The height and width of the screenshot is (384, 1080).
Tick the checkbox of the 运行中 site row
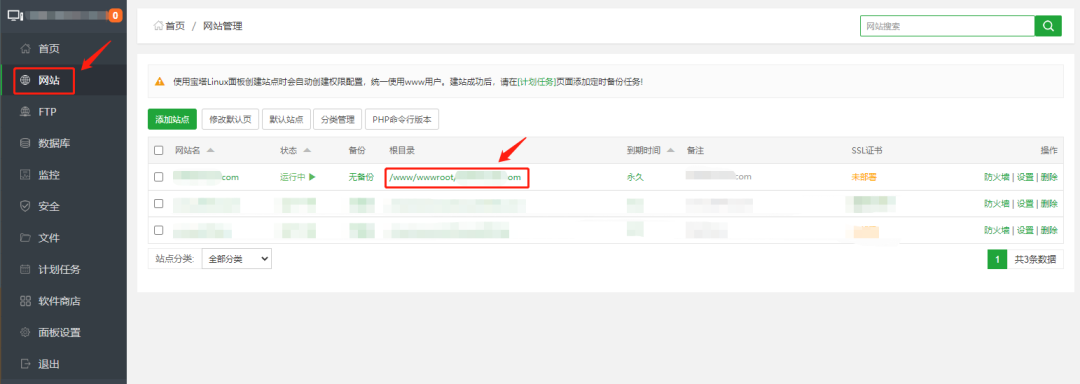(159, 177)
